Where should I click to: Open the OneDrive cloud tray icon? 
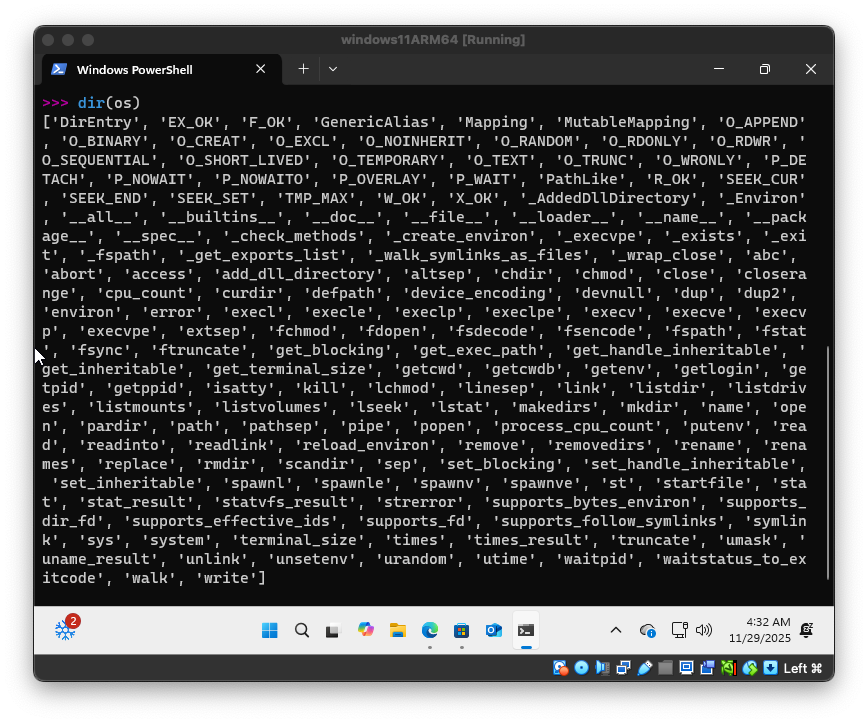click(x=647, y=630)
